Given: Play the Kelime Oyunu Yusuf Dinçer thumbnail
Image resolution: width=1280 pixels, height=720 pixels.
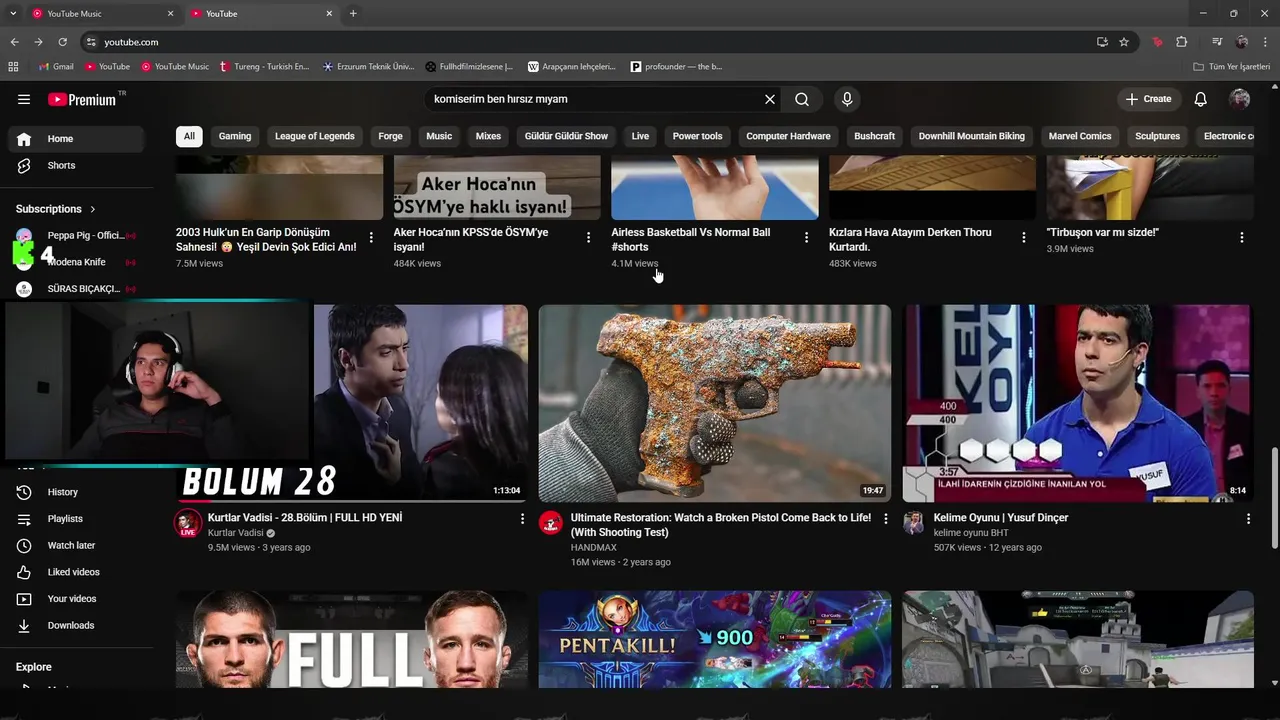Looking at the screenshot, I should [x=1078, y=403].
